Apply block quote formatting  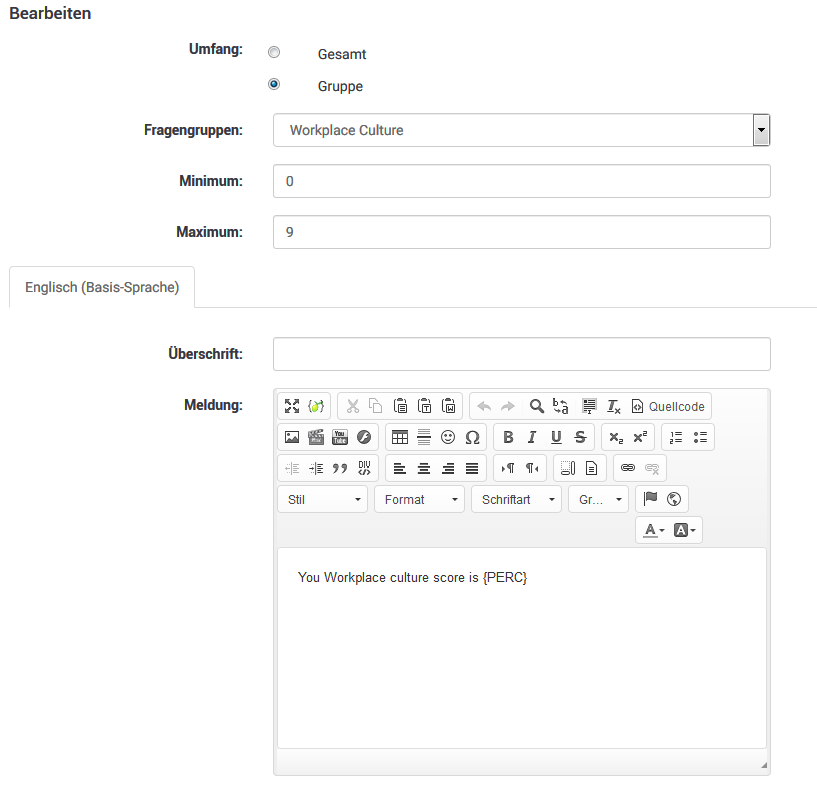(340, 468)
